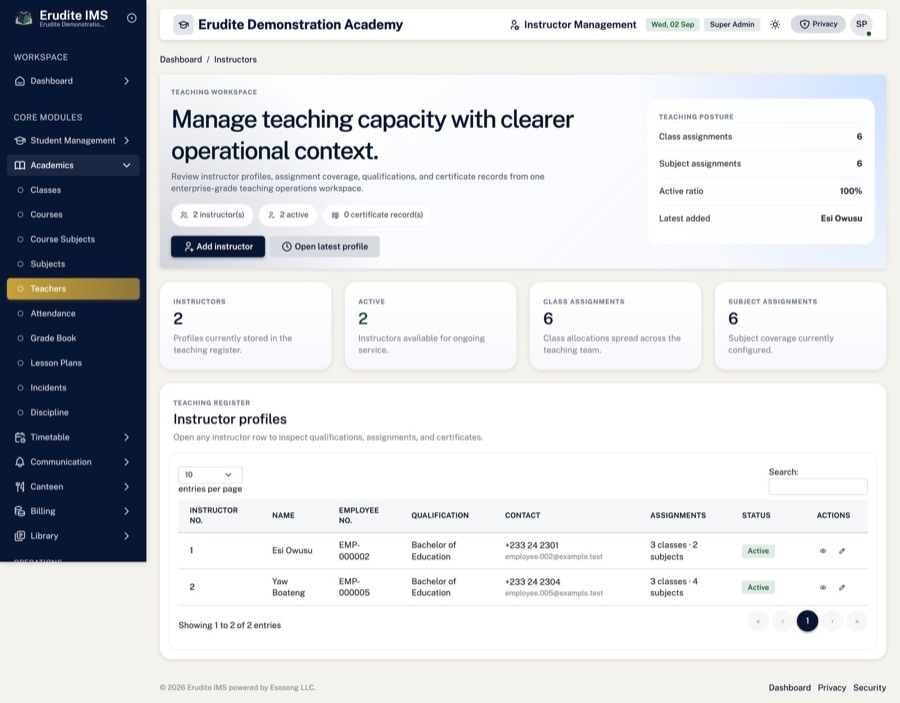Click the first-page pagination arrow
This screenshot has height=703, width=900.
(x=758, y=621)
